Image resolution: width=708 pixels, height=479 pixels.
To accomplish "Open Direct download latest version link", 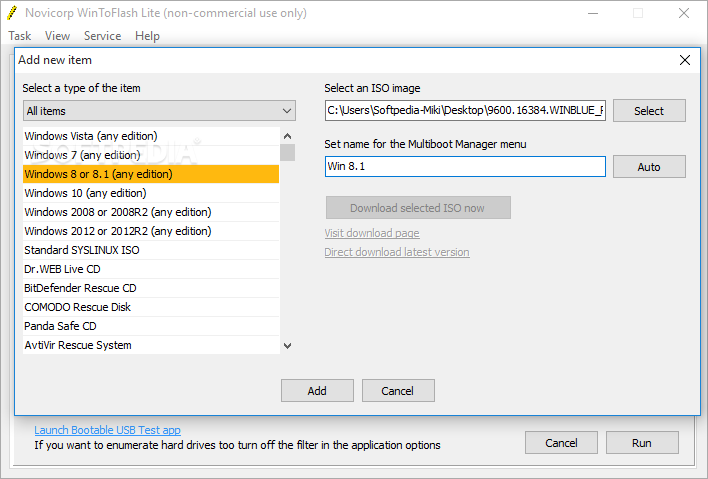I will (397, 252).
